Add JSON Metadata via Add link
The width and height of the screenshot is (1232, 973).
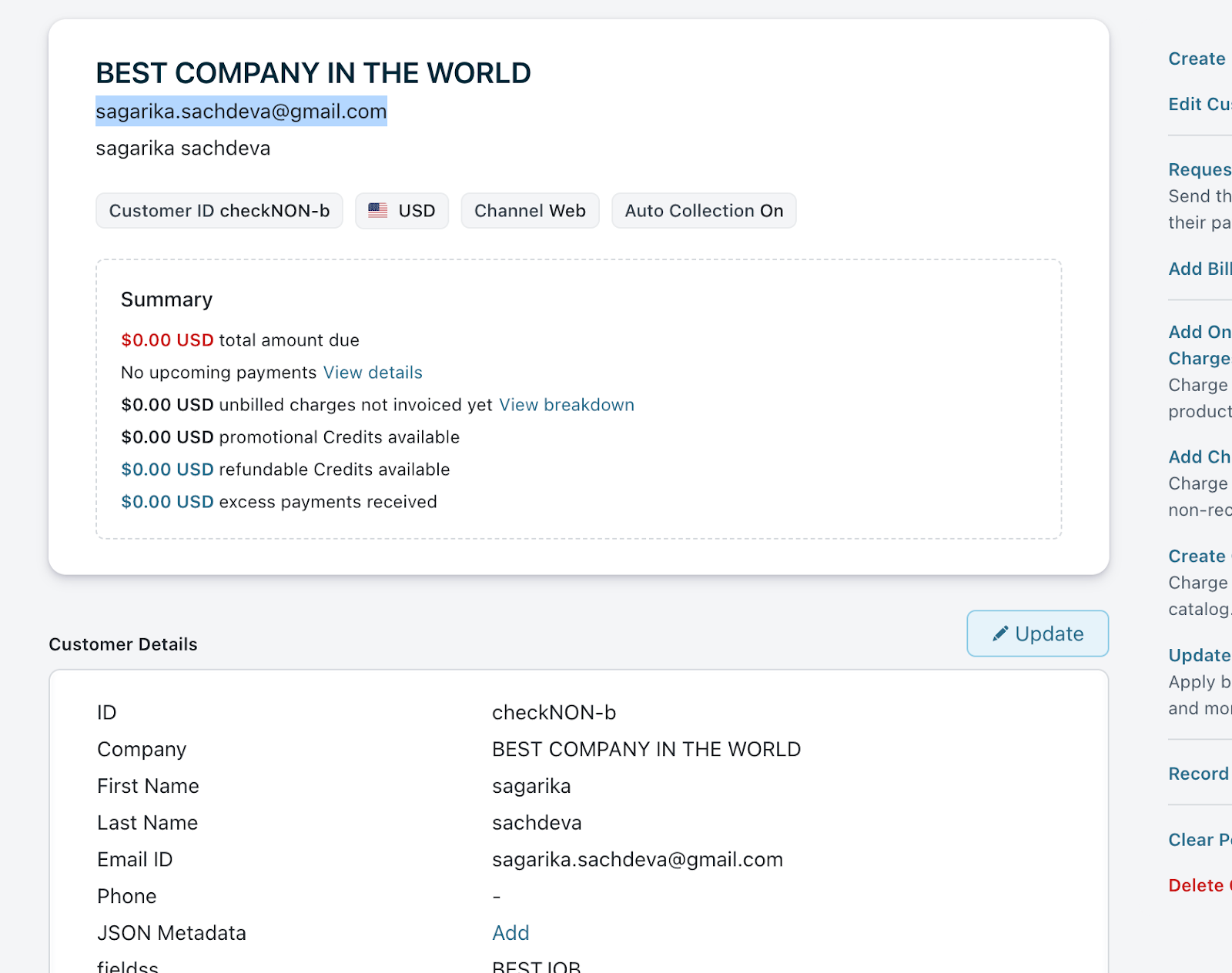click(x=511, y=933)
